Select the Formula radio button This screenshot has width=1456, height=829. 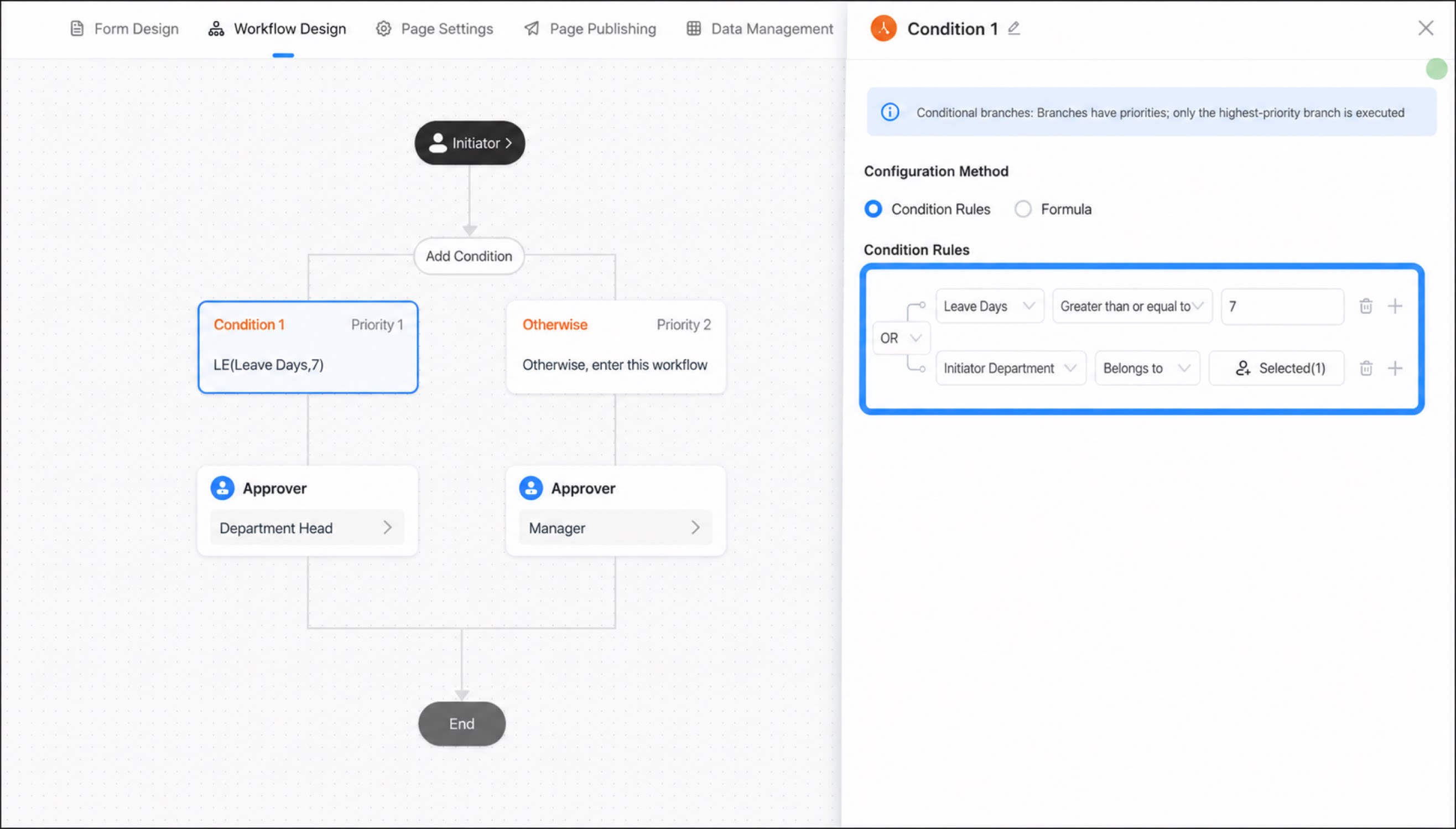pos(1022,209)
